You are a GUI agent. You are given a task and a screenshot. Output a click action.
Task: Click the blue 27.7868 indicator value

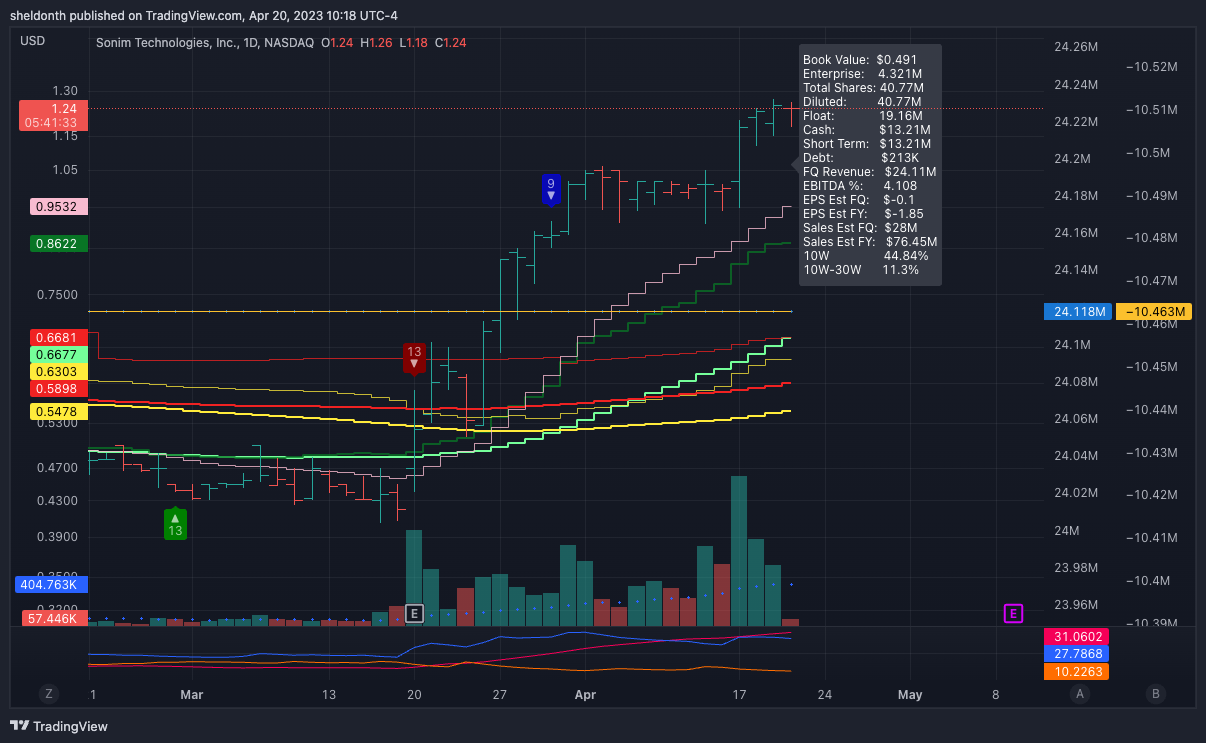pyautogui.click(x=1078, y=653)
